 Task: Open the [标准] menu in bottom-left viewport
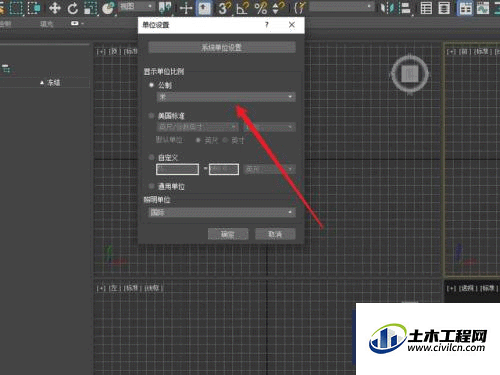coord(132,288)
